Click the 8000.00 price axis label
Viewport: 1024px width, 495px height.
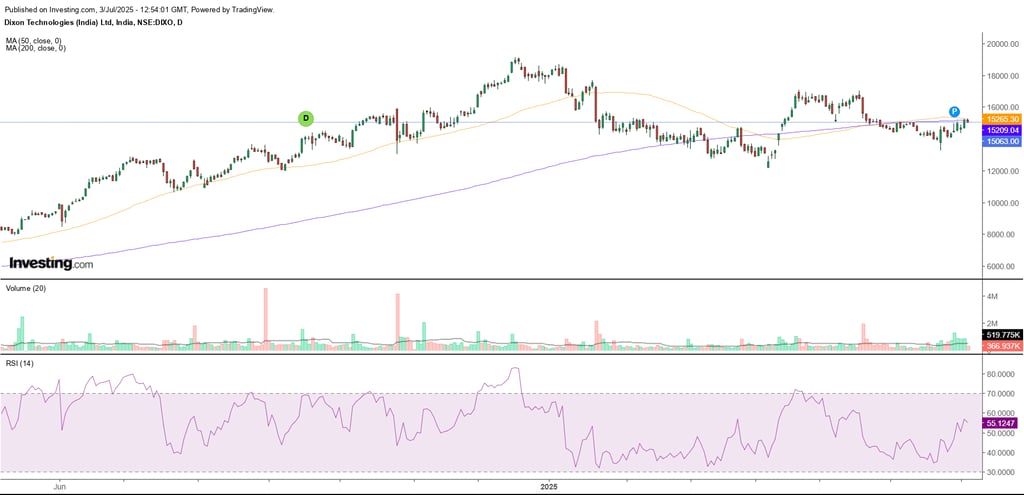tap(1002, 234)
